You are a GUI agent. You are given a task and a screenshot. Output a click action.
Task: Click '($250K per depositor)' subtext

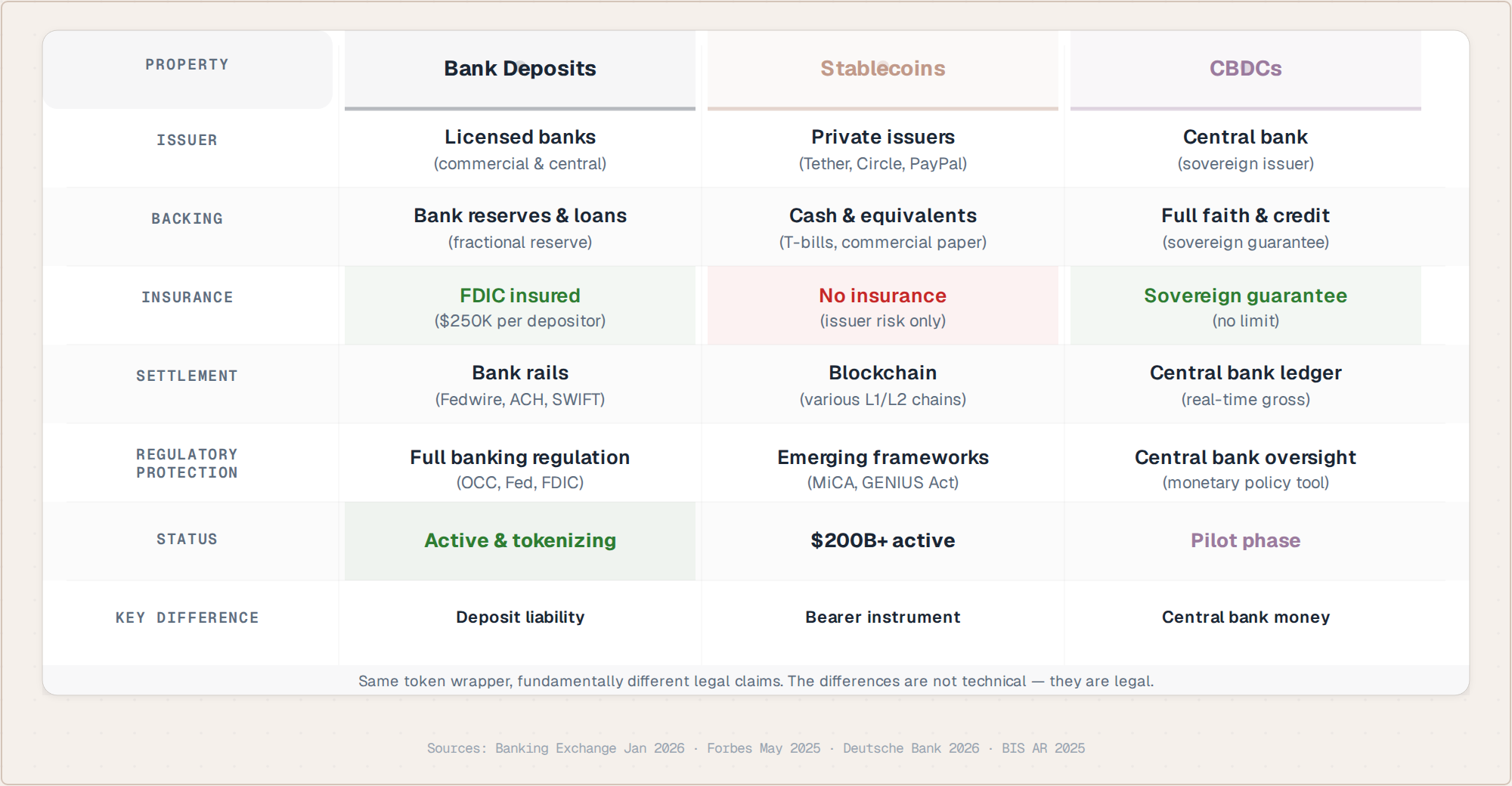click(520, 320)
